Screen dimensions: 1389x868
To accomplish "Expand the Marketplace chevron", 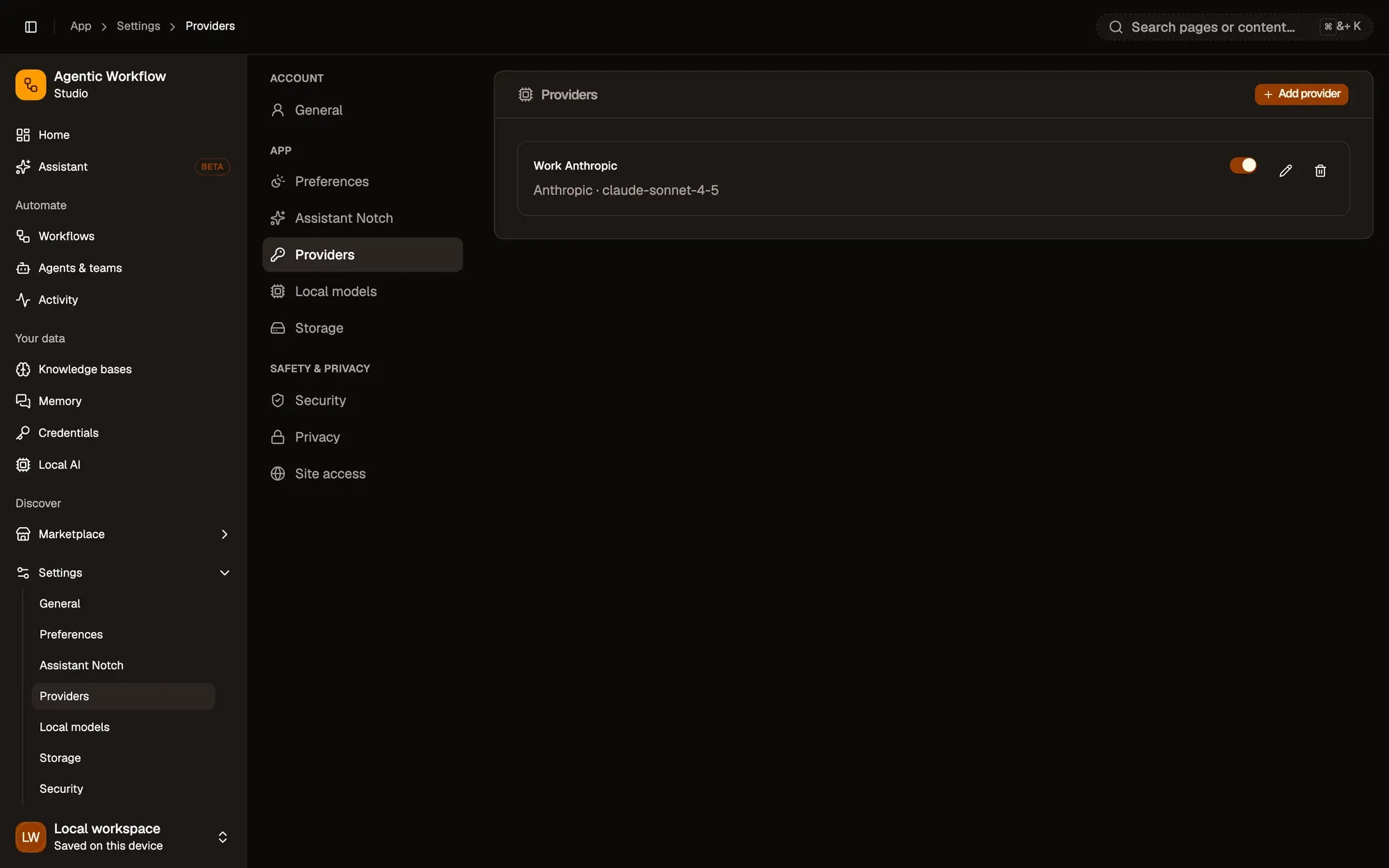I will [x=224, y=534].
